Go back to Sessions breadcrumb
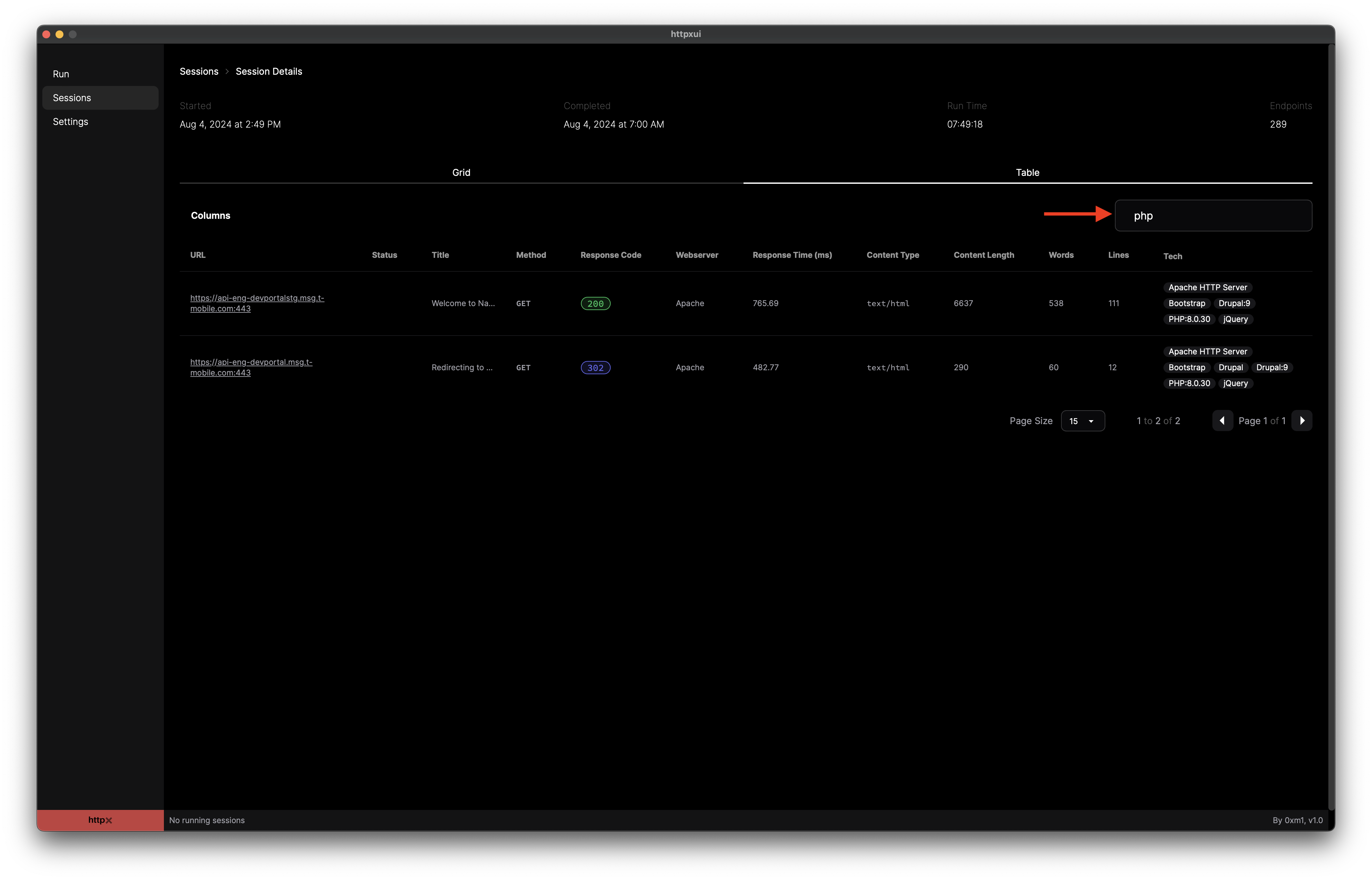Viewport: 1372px width, 880px height. click(199, 71)
